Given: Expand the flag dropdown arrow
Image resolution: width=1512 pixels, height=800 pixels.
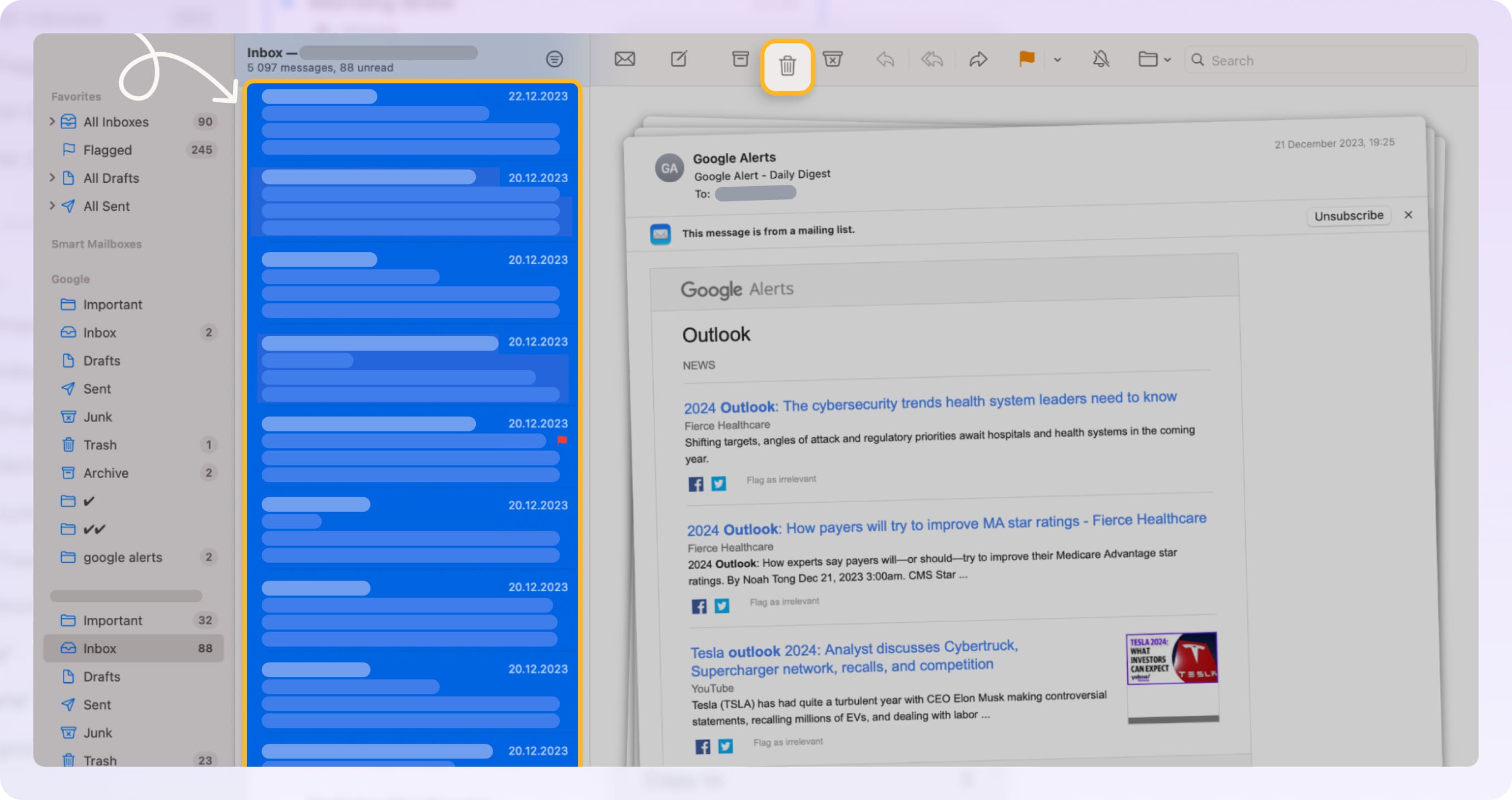Looking at the screenshot, I should (x=1057, y=60).
